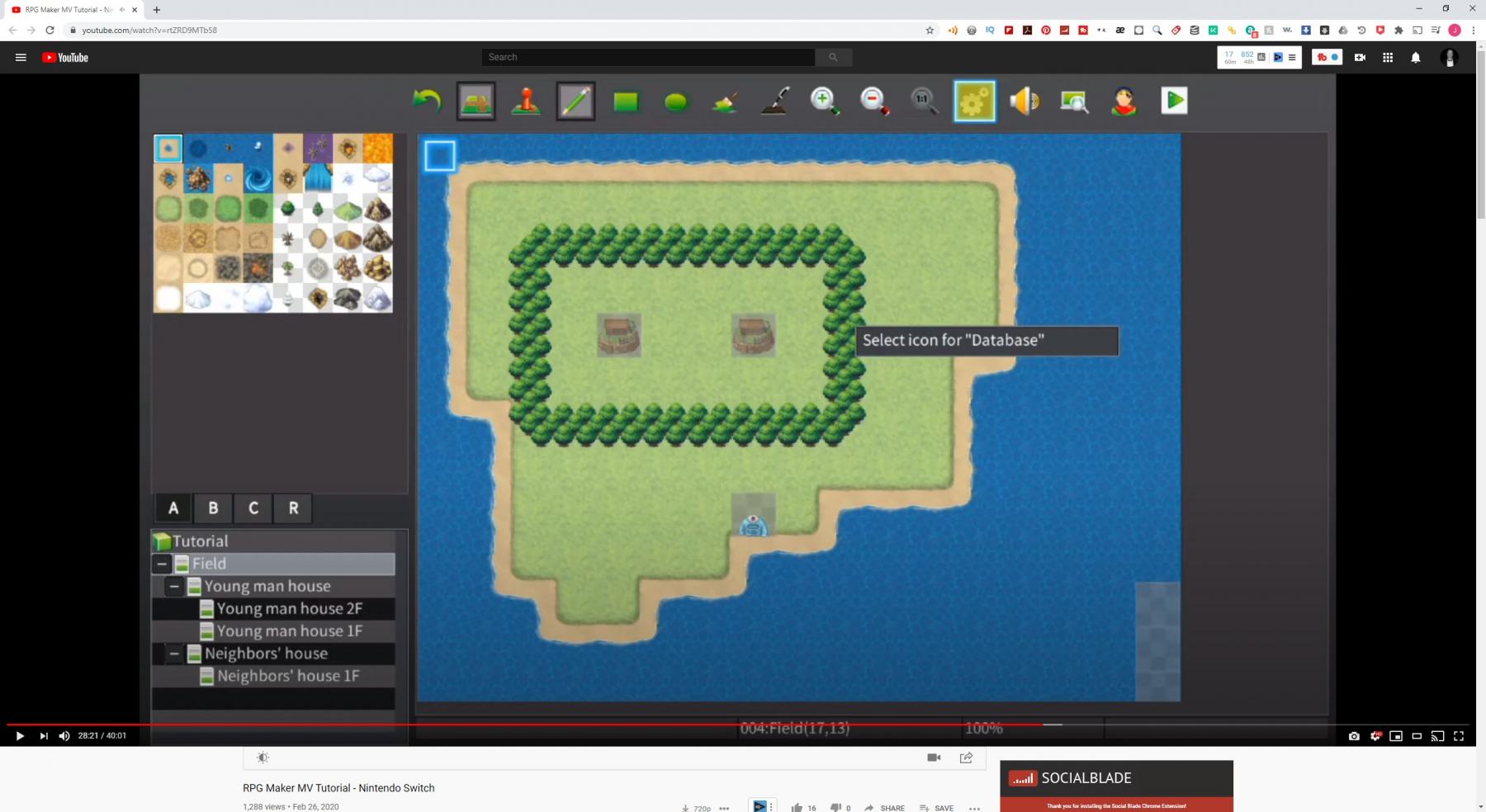Click into the YouTube Search field
The image size is (1486, 812).
(x=648, y=57)
